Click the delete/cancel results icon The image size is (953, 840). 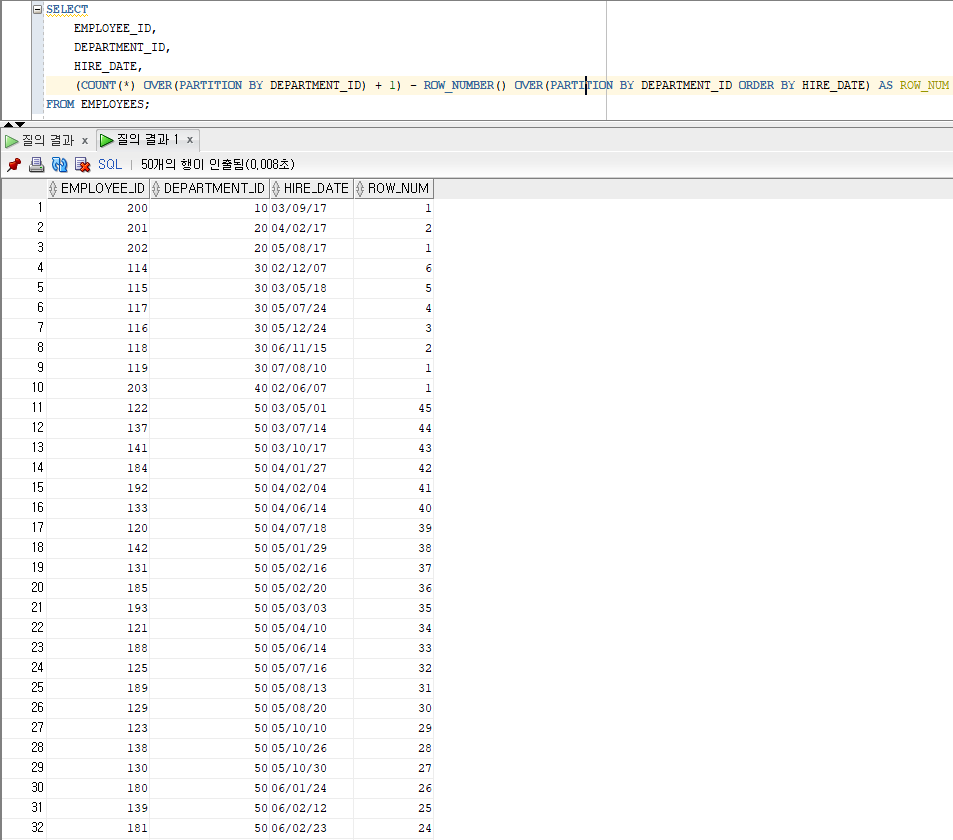click(x=82, y=164)
